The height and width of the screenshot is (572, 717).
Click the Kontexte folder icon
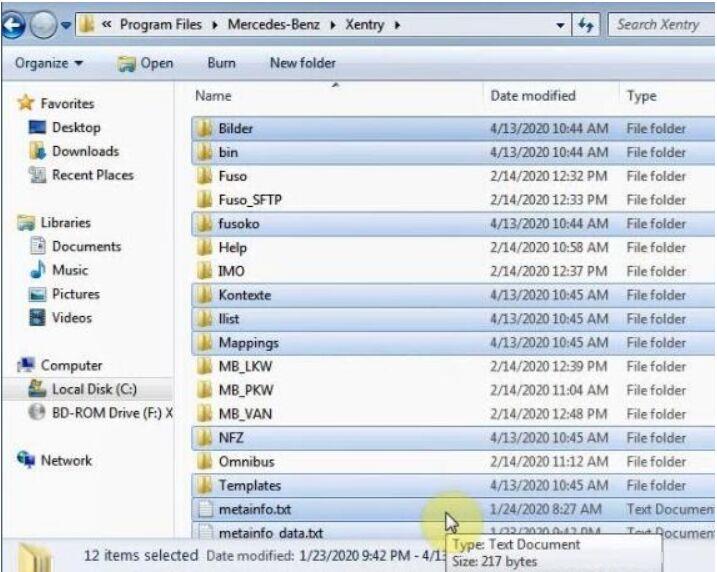click(x=204, y=295)
